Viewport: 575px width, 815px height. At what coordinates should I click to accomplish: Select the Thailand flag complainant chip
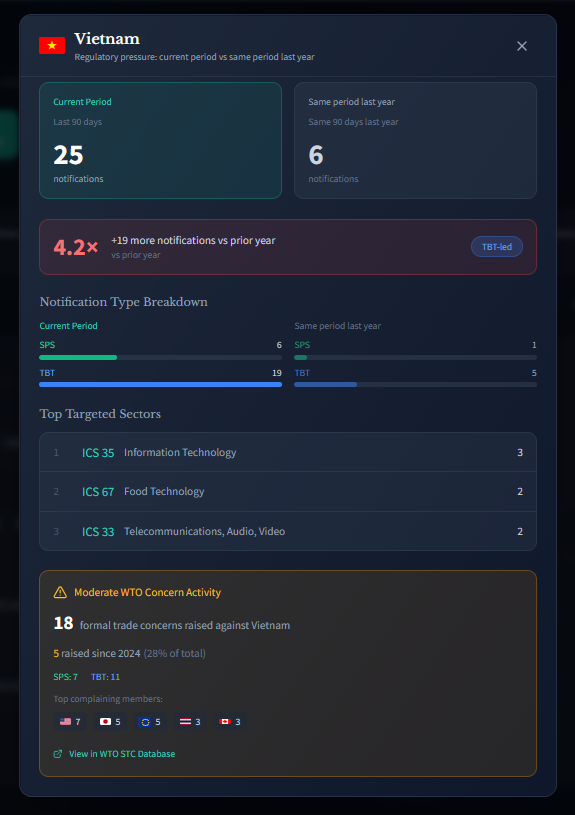190,721
